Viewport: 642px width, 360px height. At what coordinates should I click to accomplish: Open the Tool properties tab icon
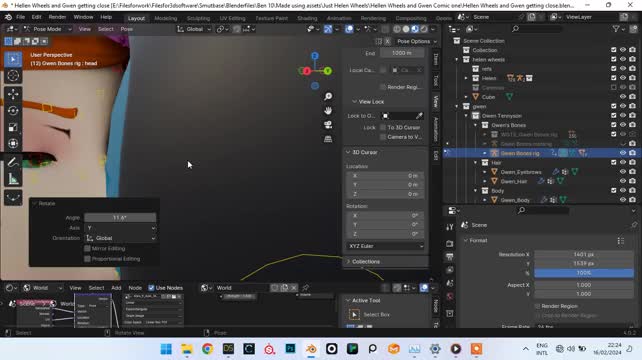coord(450,227)
